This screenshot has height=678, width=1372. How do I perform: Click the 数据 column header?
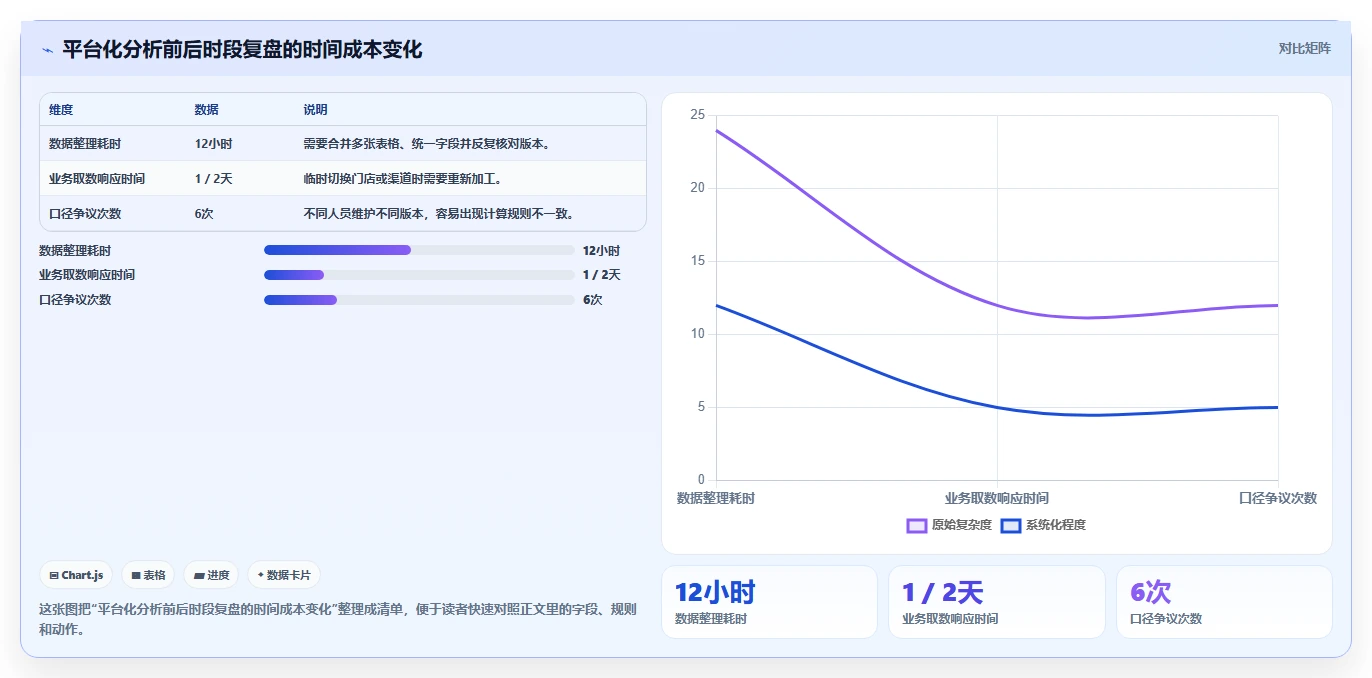[207, 110]
